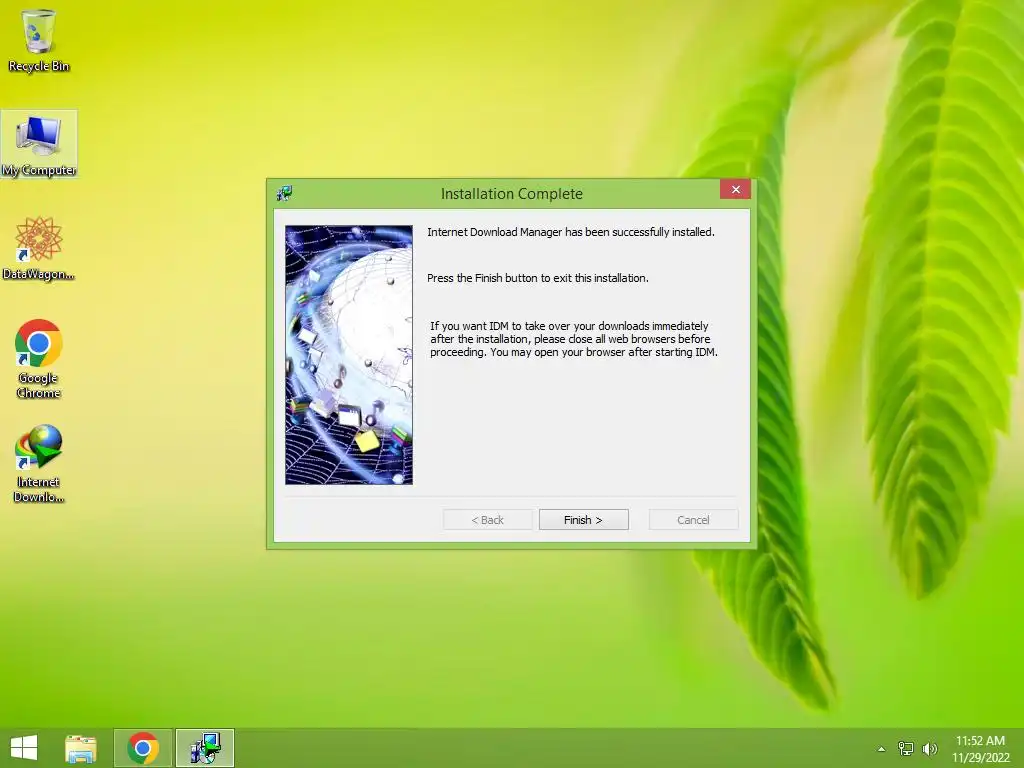This screenshot has height=768, width=1024.
Task: Click the IDM installer taskbar icon
Action: 205,748
